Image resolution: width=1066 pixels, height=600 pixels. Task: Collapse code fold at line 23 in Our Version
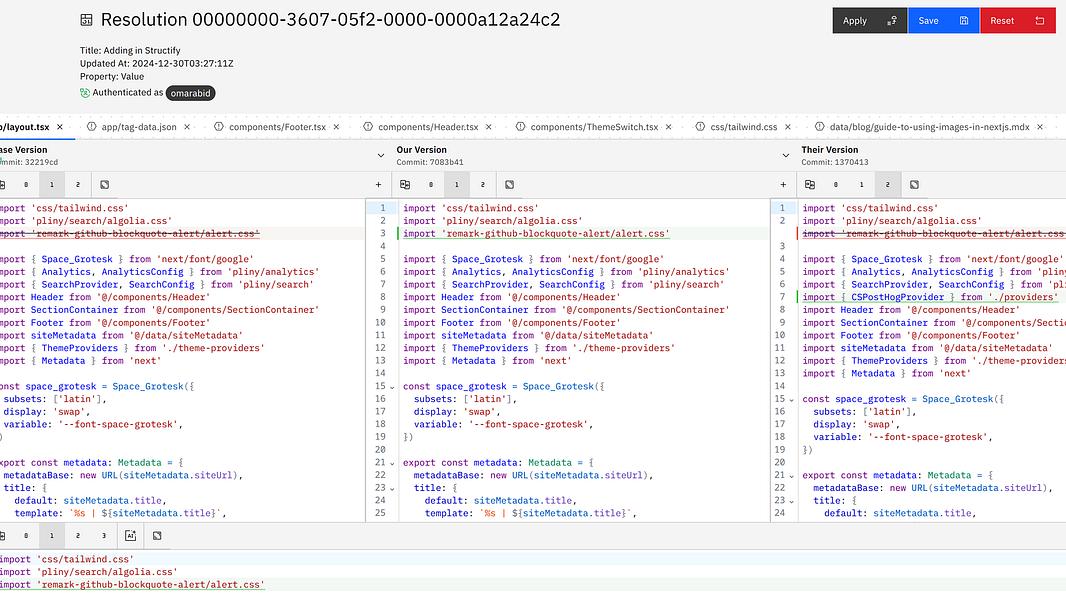392,489
